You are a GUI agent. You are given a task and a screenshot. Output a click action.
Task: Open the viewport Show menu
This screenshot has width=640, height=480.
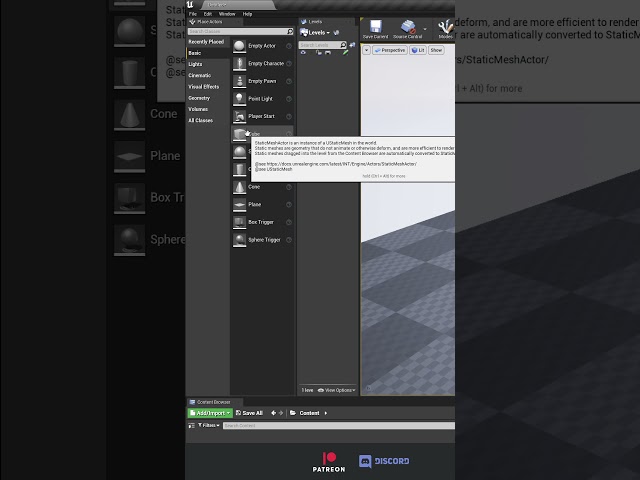(x=436, y=50)
